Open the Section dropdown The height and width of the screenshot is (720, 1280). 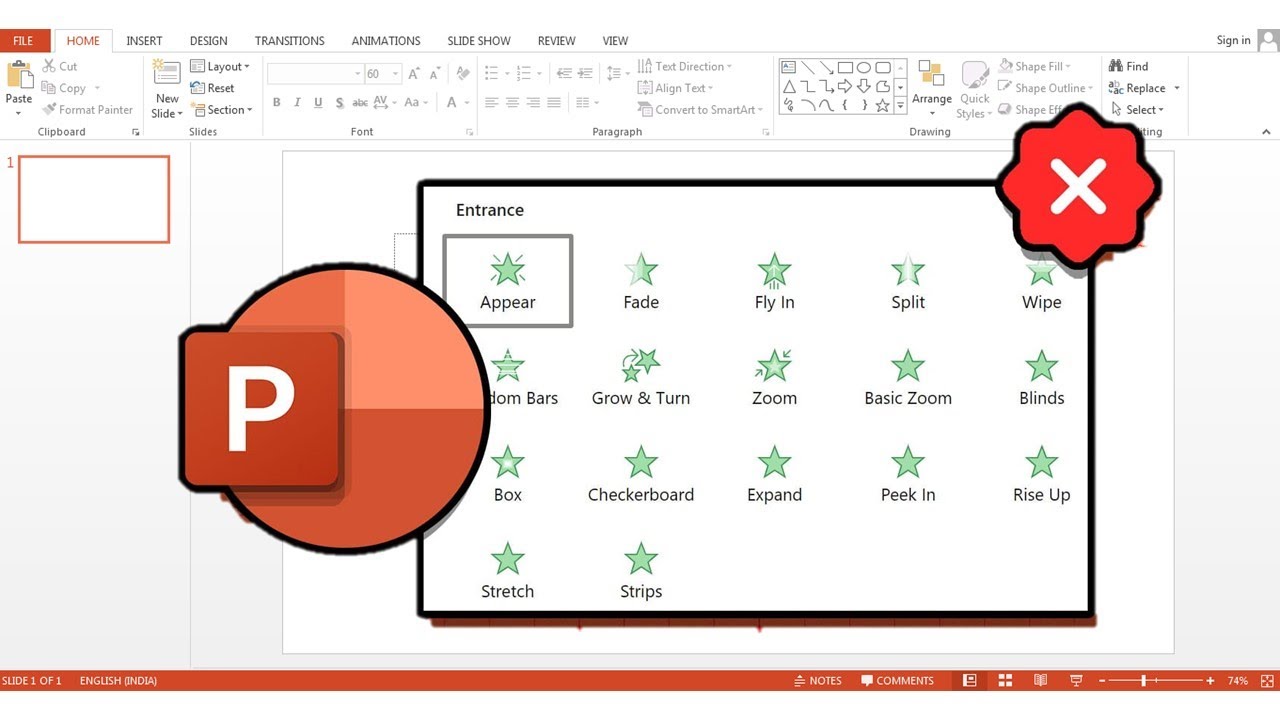click(222, 110)
